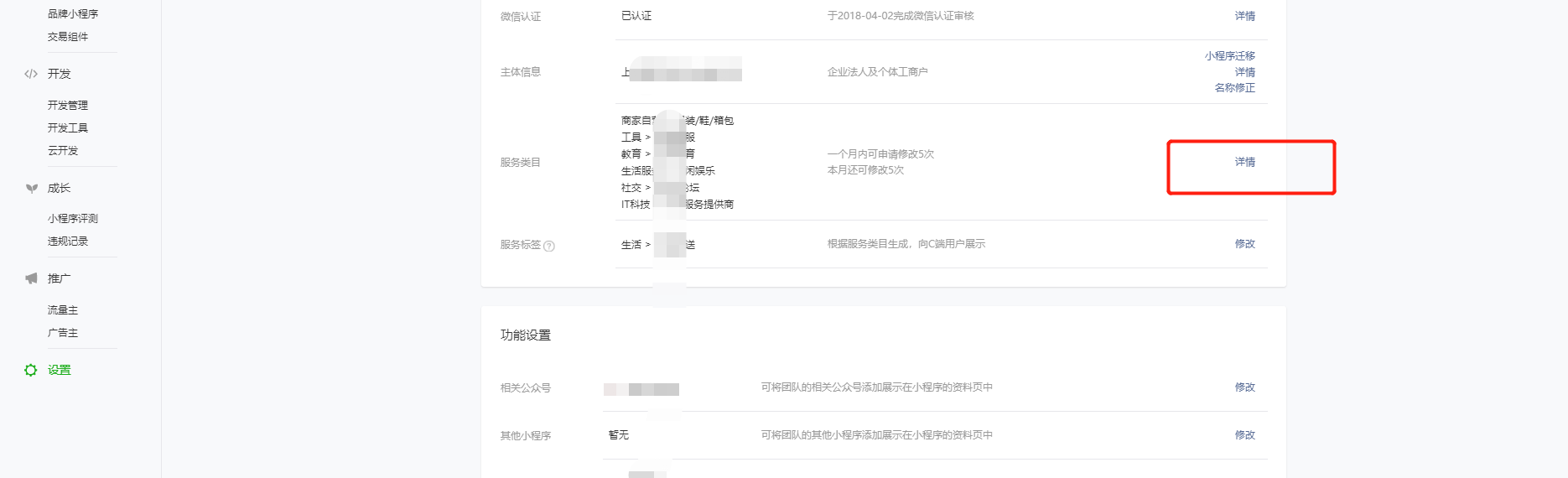Select 交易组件 in the sidebar
The height and width of the screenshot is (478, 1568).
[x=68, y=37]
